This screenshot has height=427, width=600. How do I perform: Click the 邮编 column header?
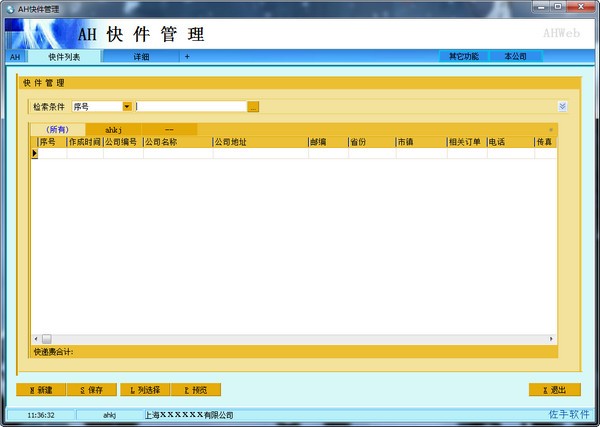pos(328,142)
